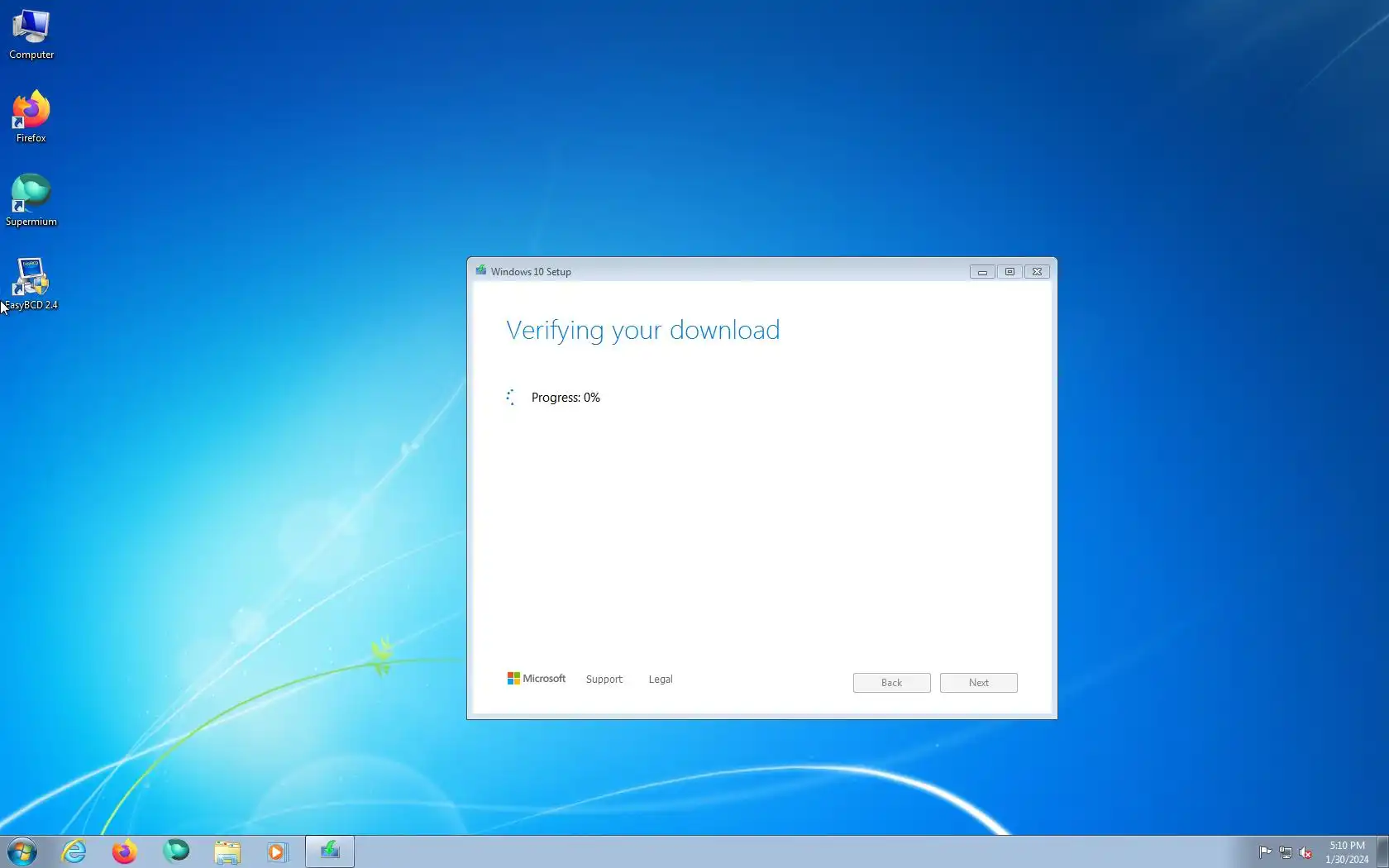Image resolution: width=1389 pixels, height=868 pixels.
Task: Click the muted volume tray icon
Action: (x=1305, y=852)
